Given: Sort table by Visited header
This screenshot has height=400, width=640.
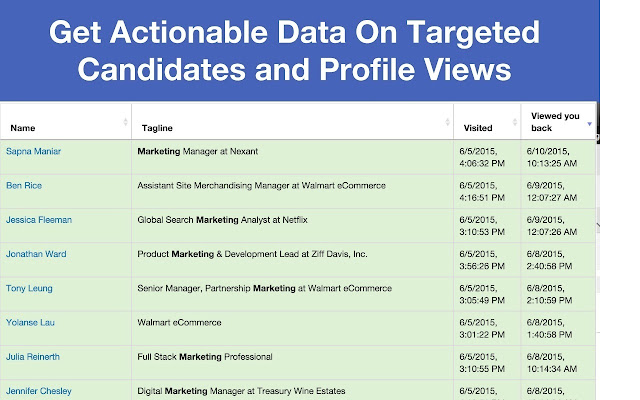Looking at the screenshot, I should pyautogui.click(x=478, y=128).
